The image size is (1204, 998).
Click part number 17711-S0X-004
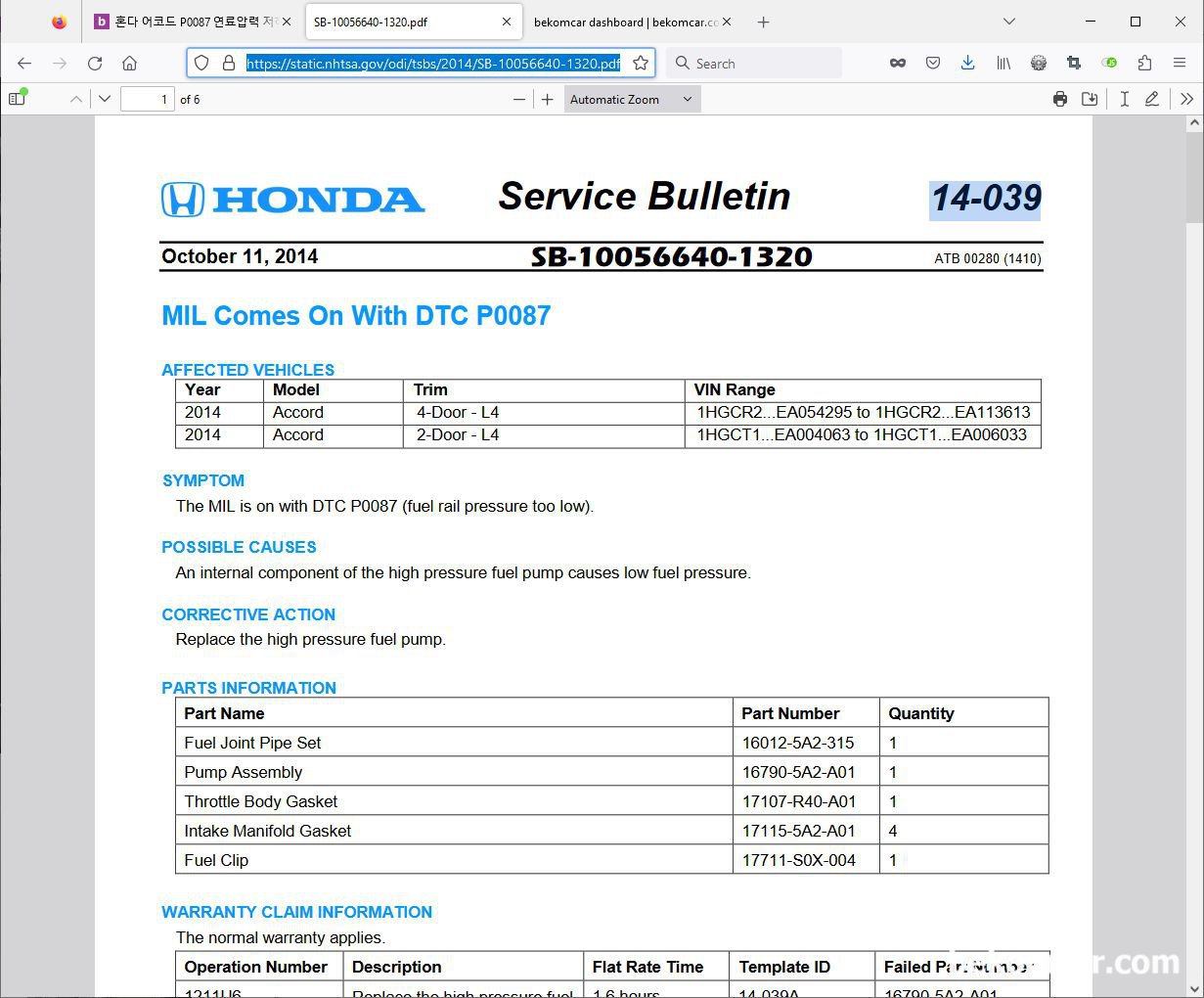(x=799, y=860)
